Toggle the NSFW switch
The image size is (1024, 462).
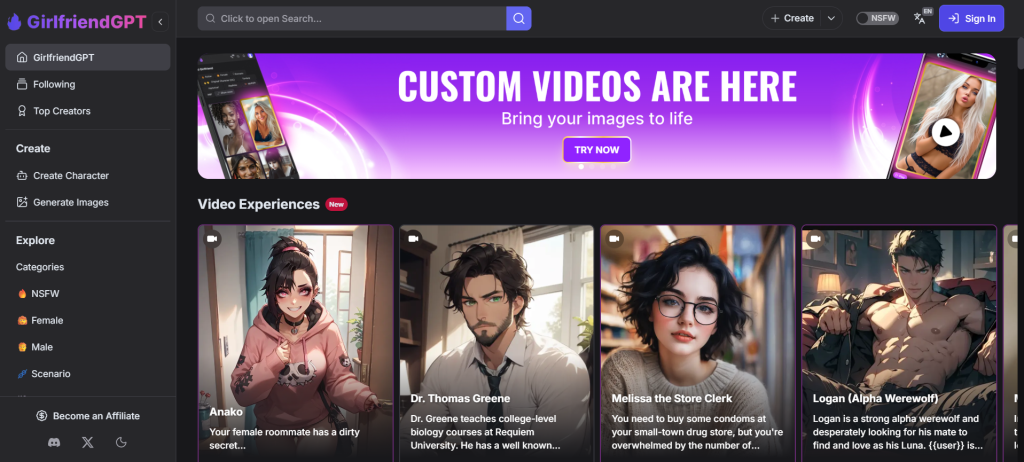[x=877, y=18]
